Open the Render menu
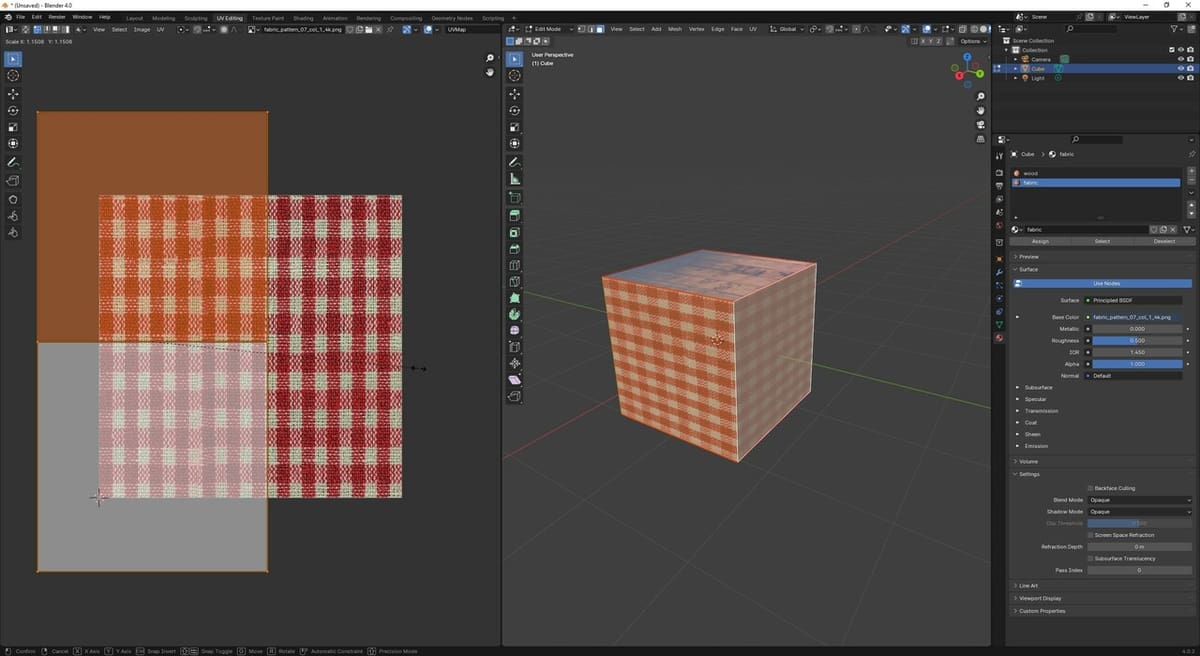This screenshot has height=656, width=1200. 57,17
